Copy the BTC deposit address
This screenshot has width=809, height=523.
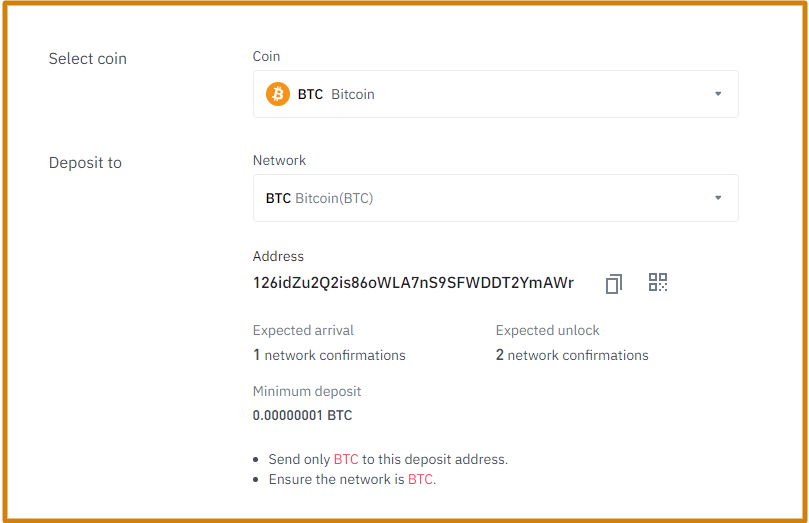click(613, 284)
